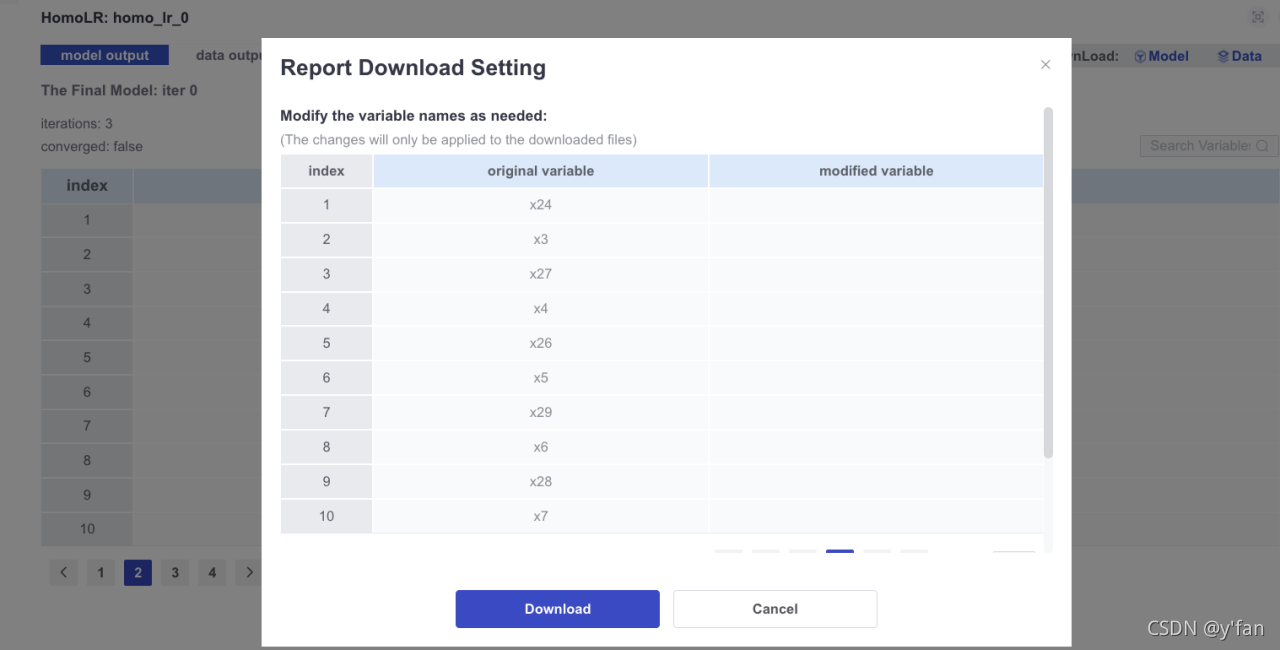
Task: Click index row 5 in background table
Action: pyautogui.click(x=87, y=357)
